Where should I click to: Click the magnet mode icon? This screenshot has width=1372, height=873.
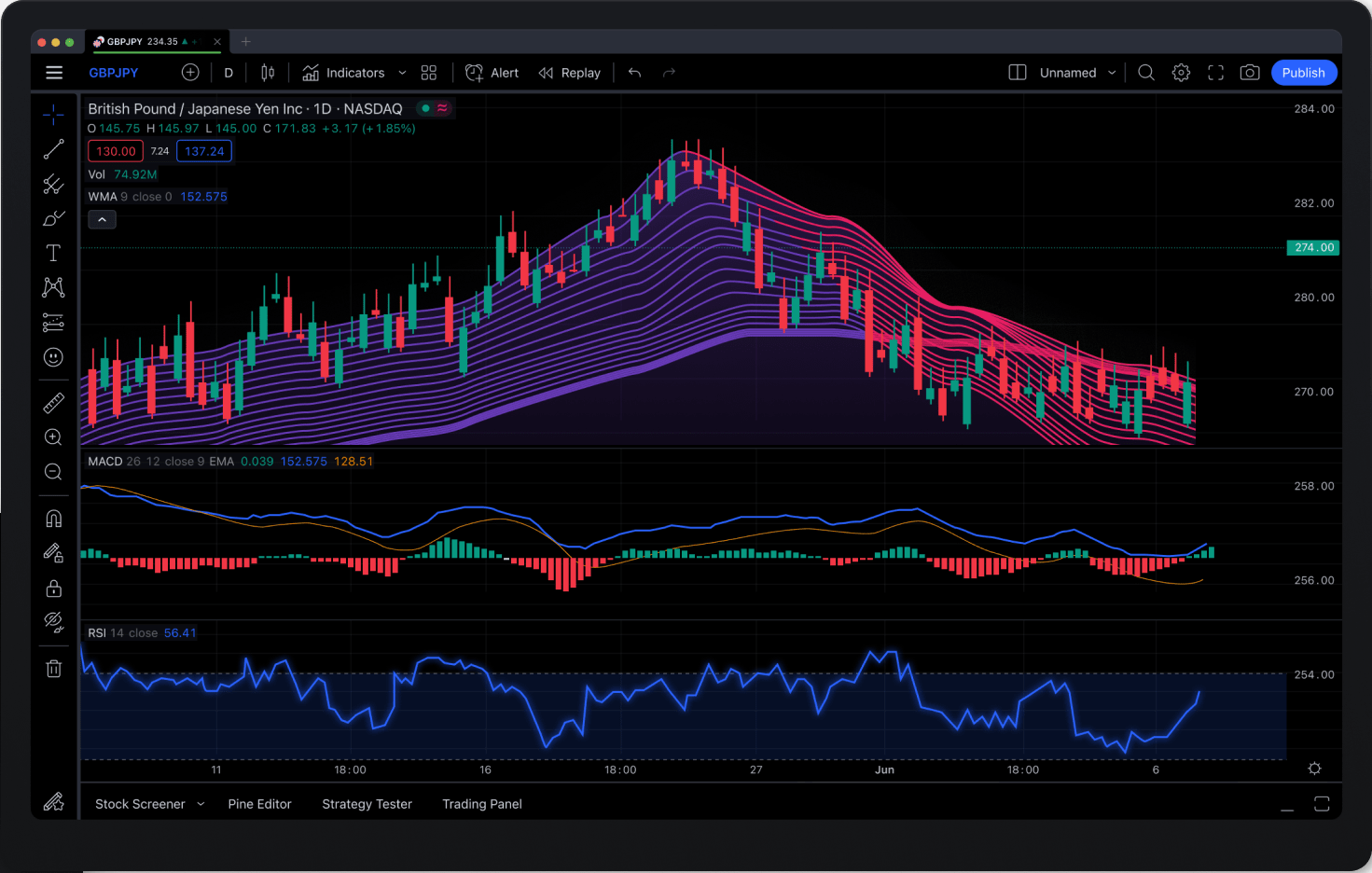click(53, 519)
